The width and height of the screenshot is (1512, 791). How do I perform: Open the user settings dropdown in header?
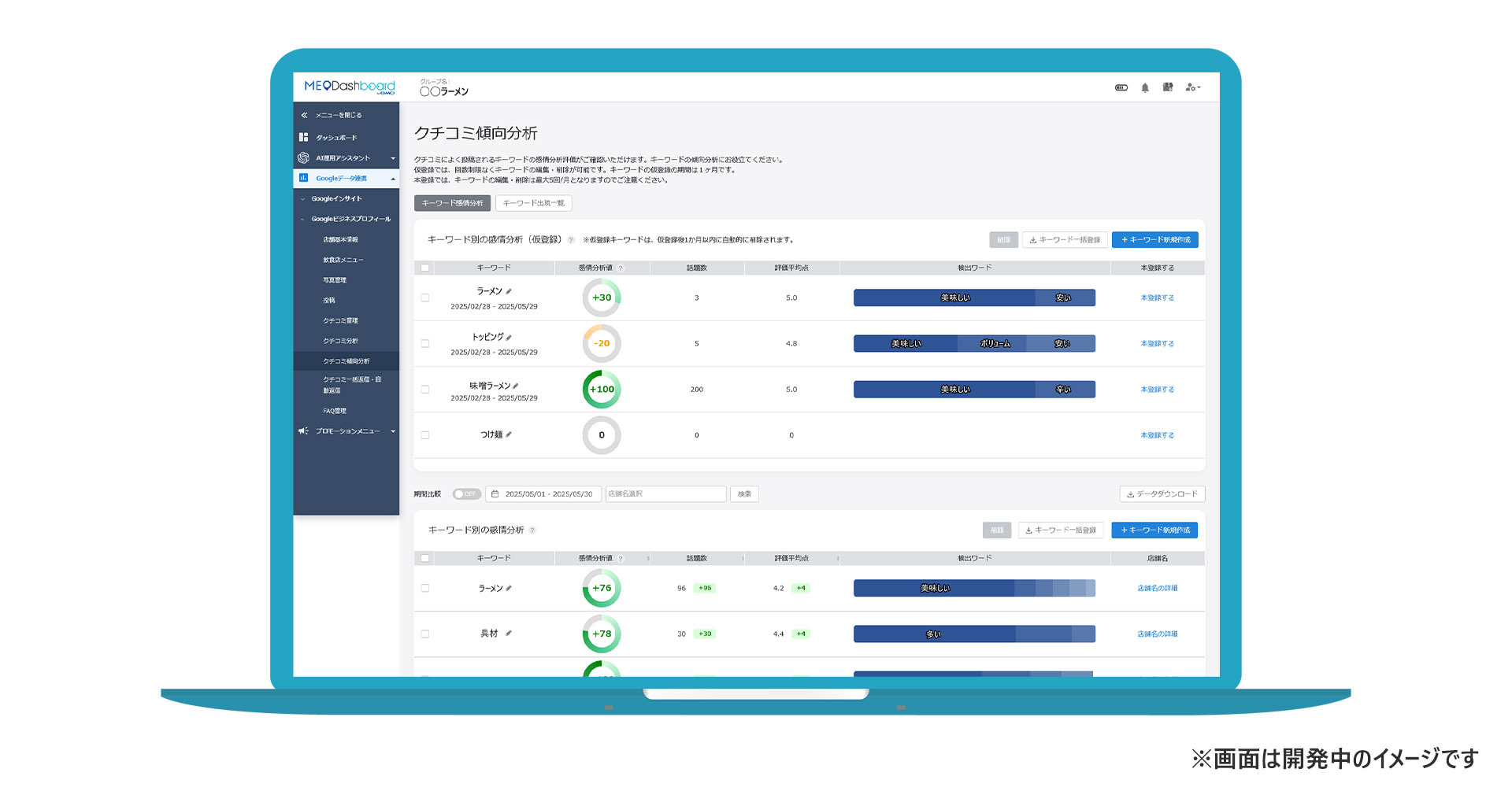click(x=1193, y=87)
